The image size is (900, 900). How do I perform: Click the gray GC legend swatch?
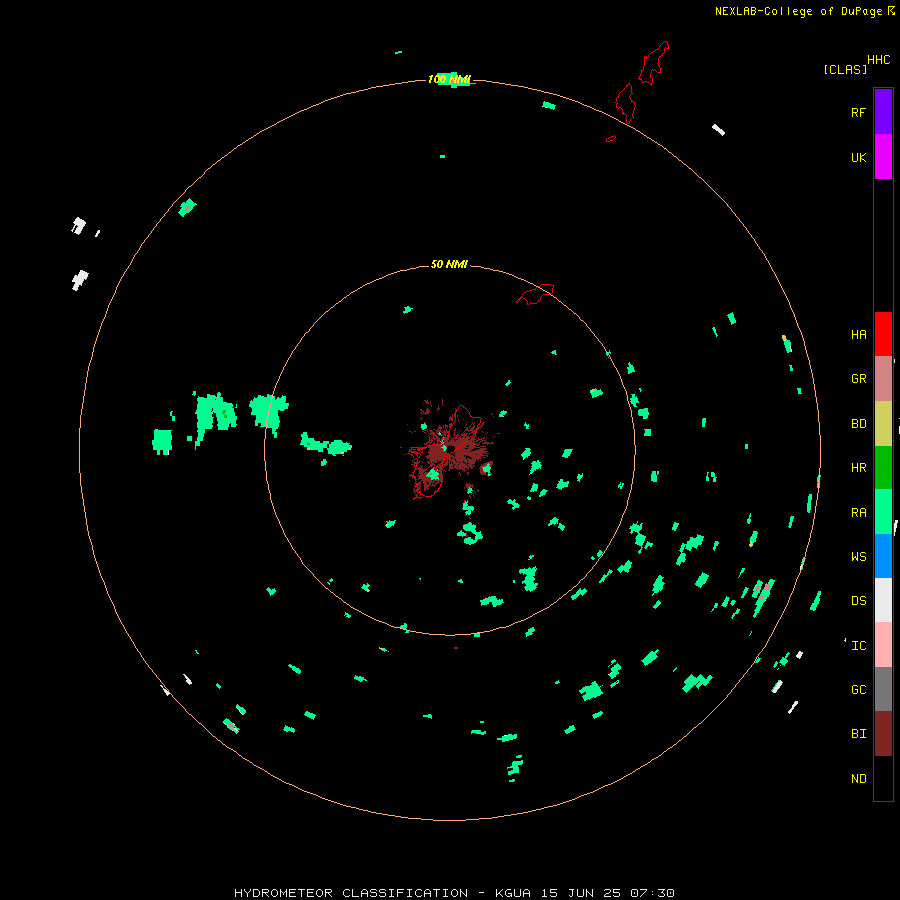tap(883, 689)
